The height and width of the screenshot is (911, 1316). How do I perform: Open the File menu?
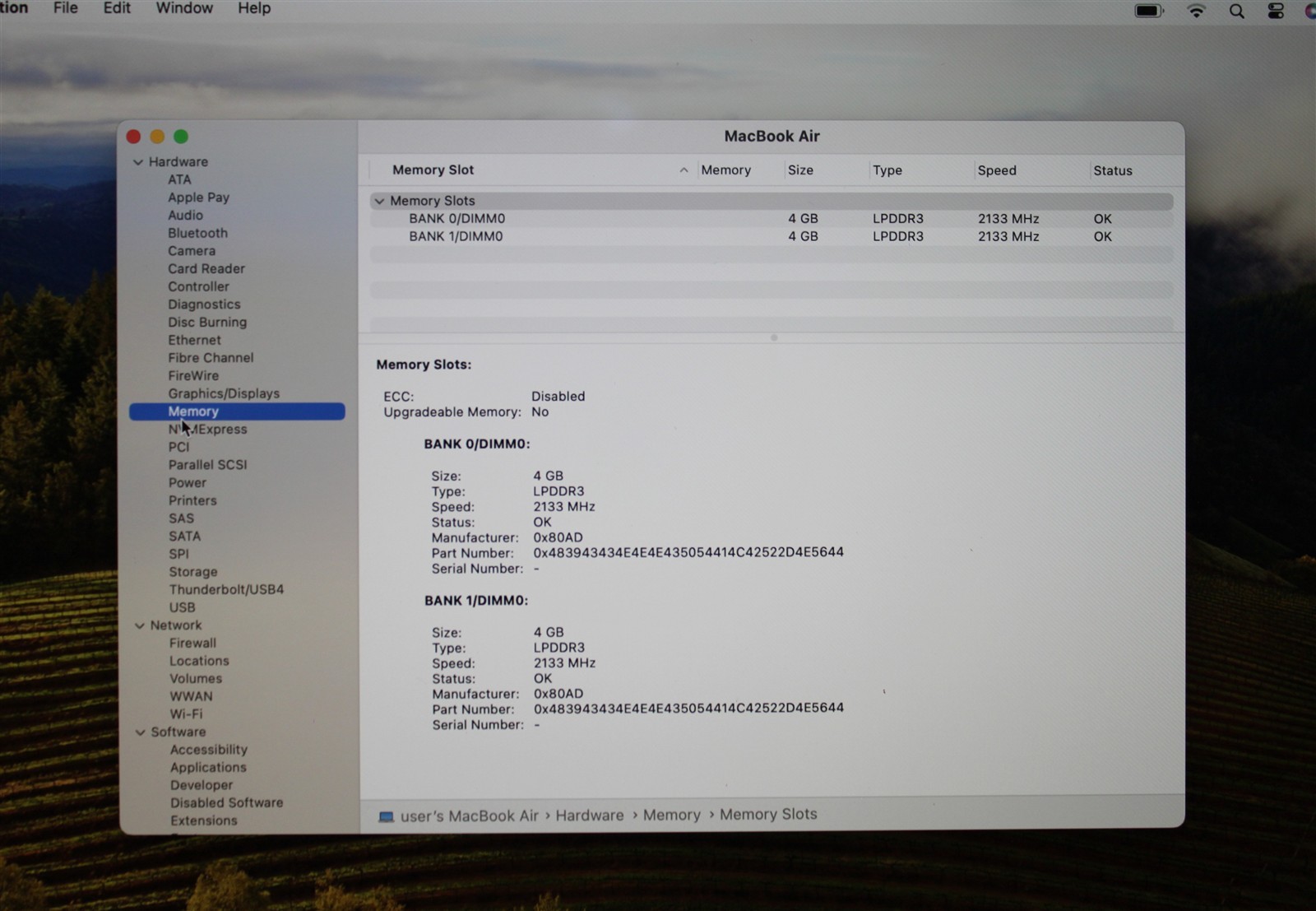tap(66, 8)
